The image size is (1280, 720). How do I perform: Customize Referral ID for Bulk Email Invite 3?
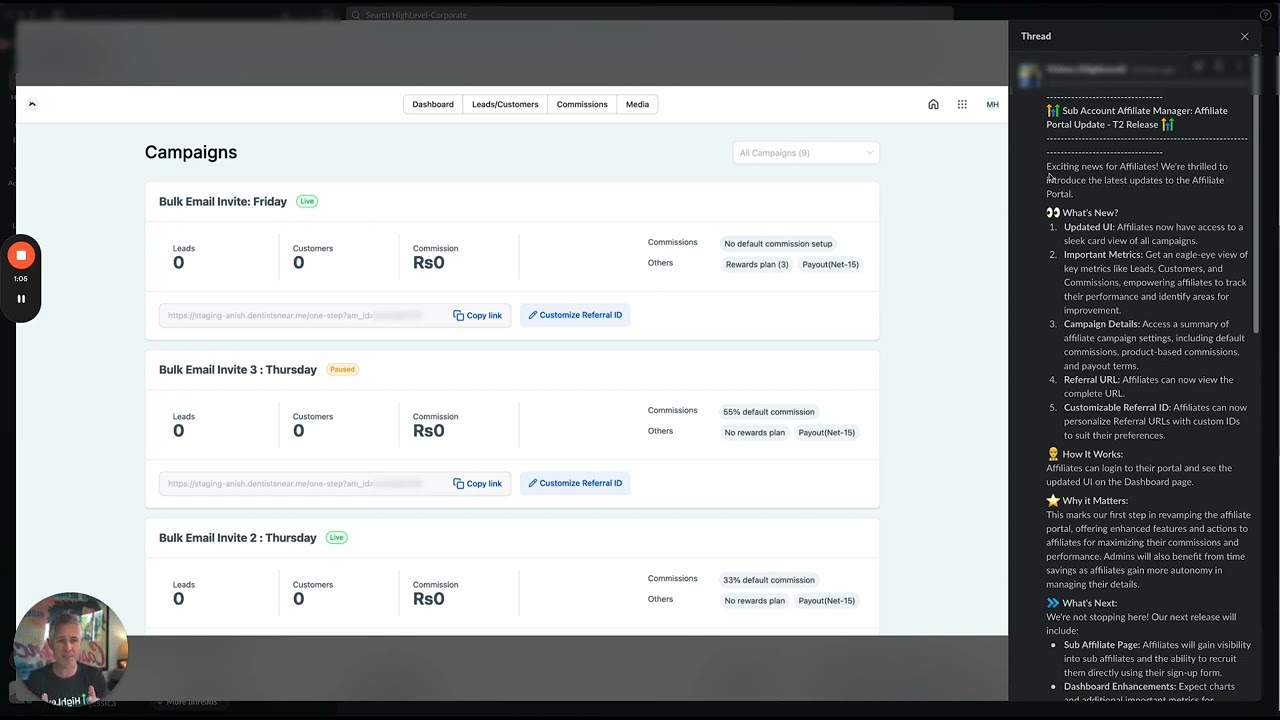[x=575, y=483]
